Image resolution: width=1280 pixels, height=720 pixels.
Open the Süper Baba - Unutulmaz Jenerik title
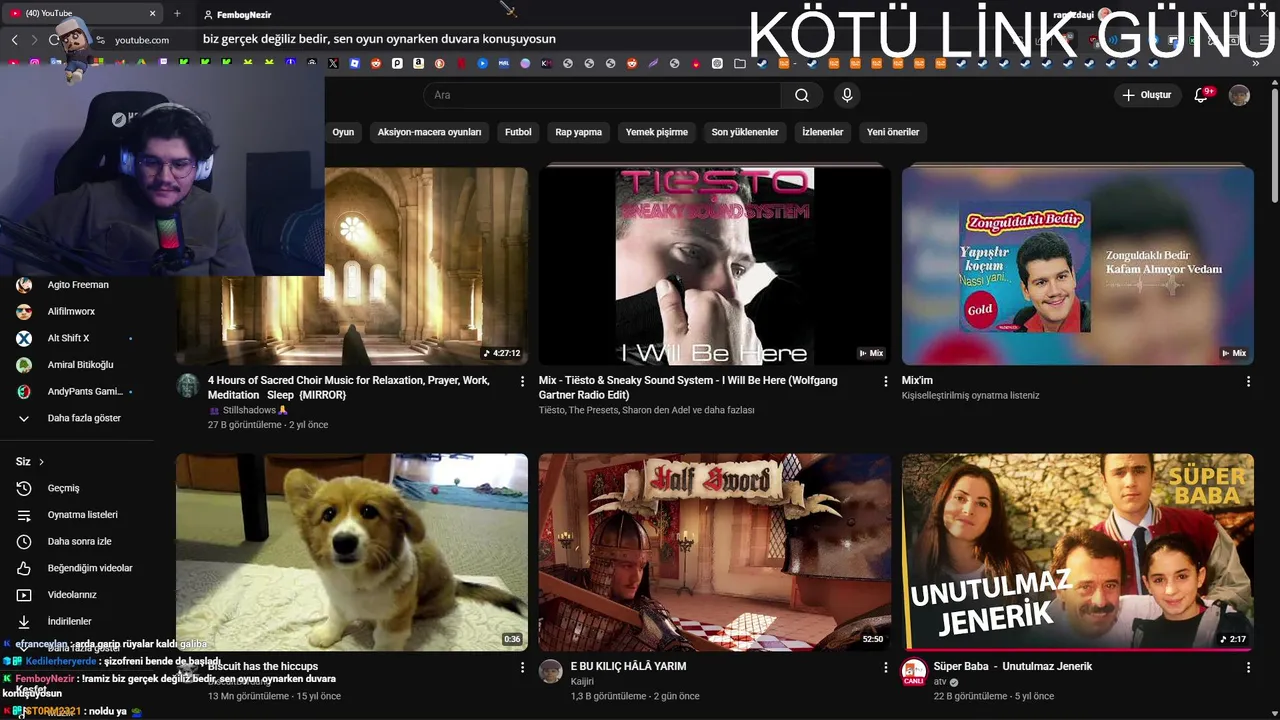(1013, 666)
